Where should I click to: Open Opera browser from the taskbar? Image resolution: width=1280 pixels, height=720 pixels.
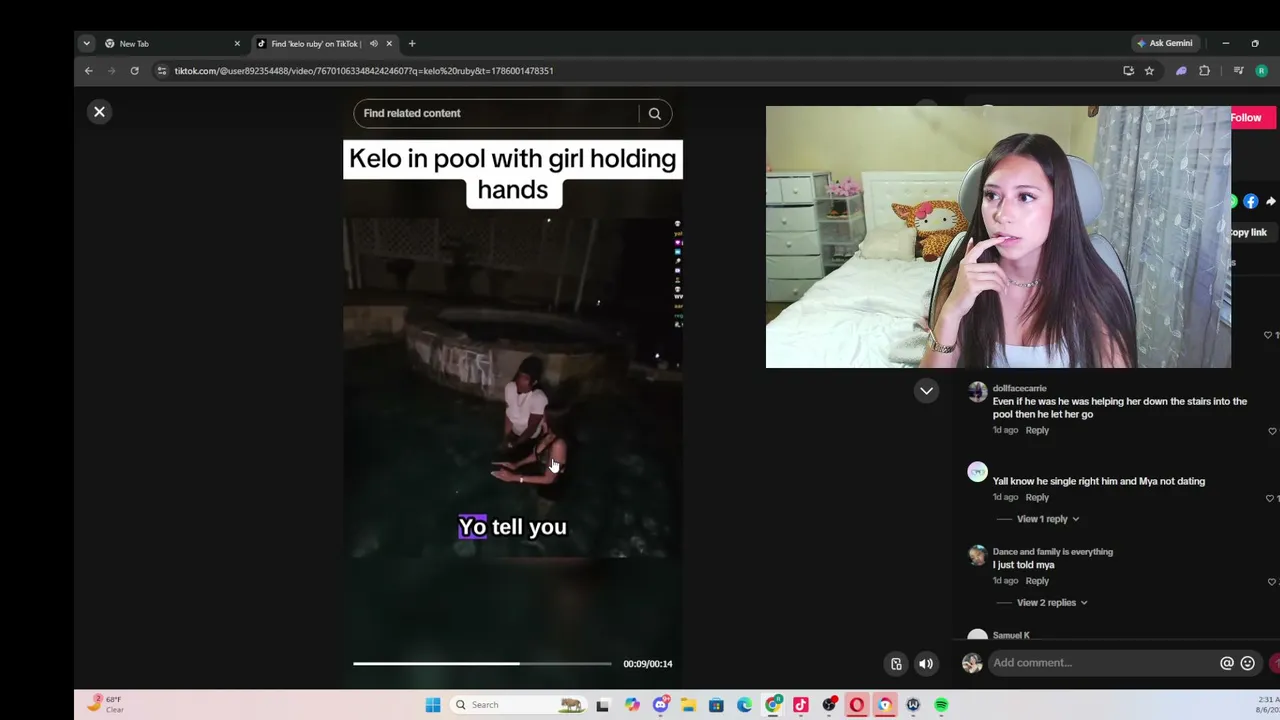coord(857,705)
